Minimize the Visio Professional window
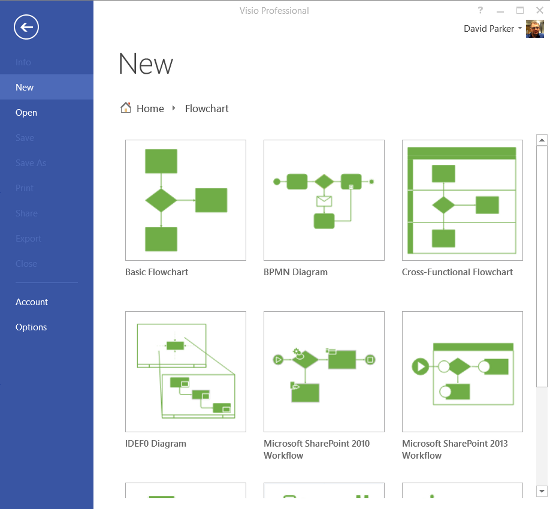Viewport: 550px width, 509px height. click(500, 11)
